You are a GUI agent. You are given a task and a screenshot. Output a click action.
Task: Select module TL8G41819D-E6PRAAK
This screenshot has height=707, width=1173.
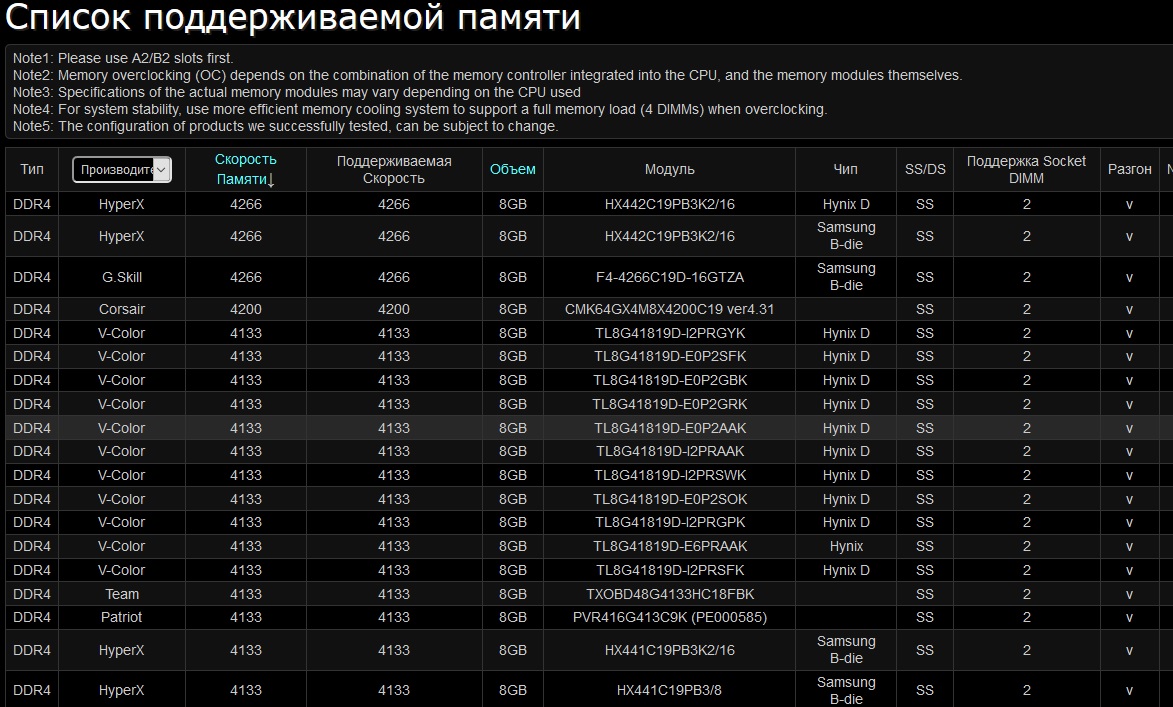670,546
